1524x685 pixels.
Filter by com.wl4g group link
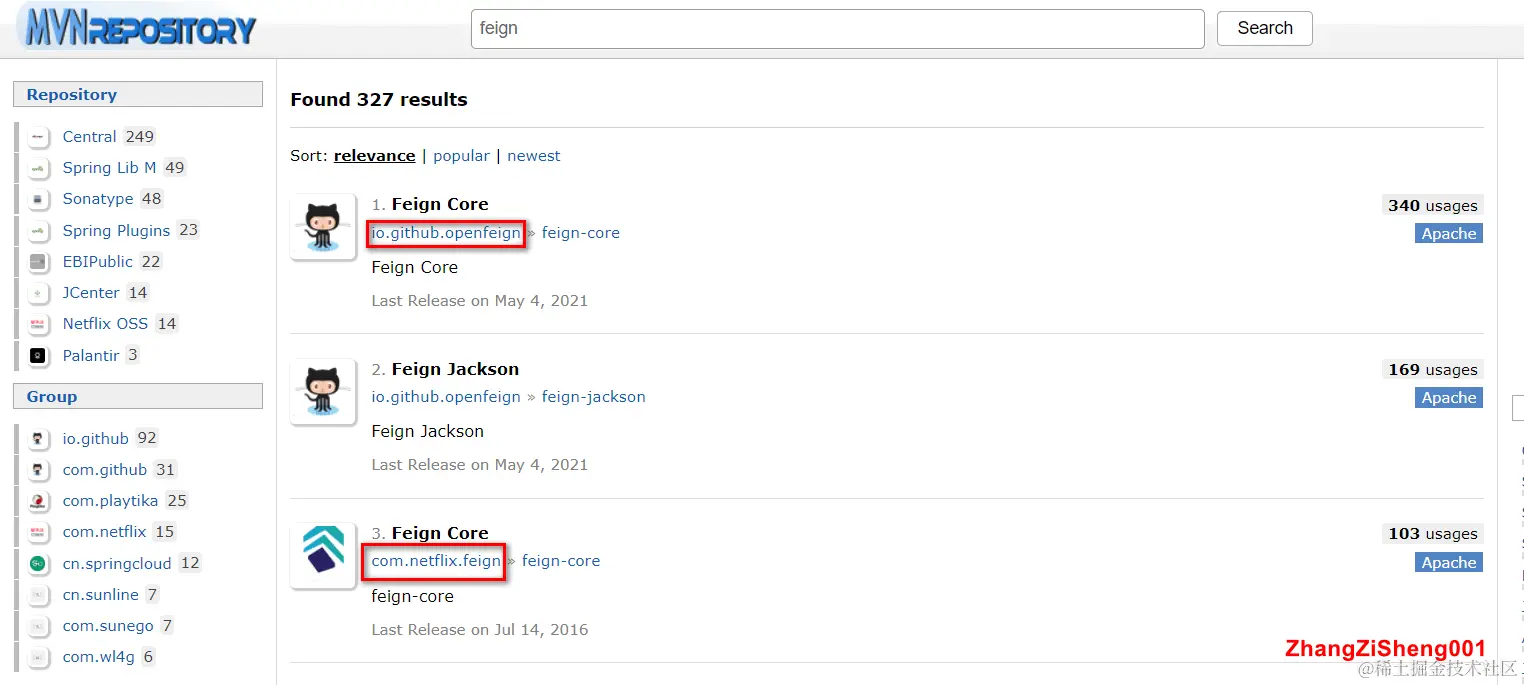pyautogui.click(x=98, y=657)
